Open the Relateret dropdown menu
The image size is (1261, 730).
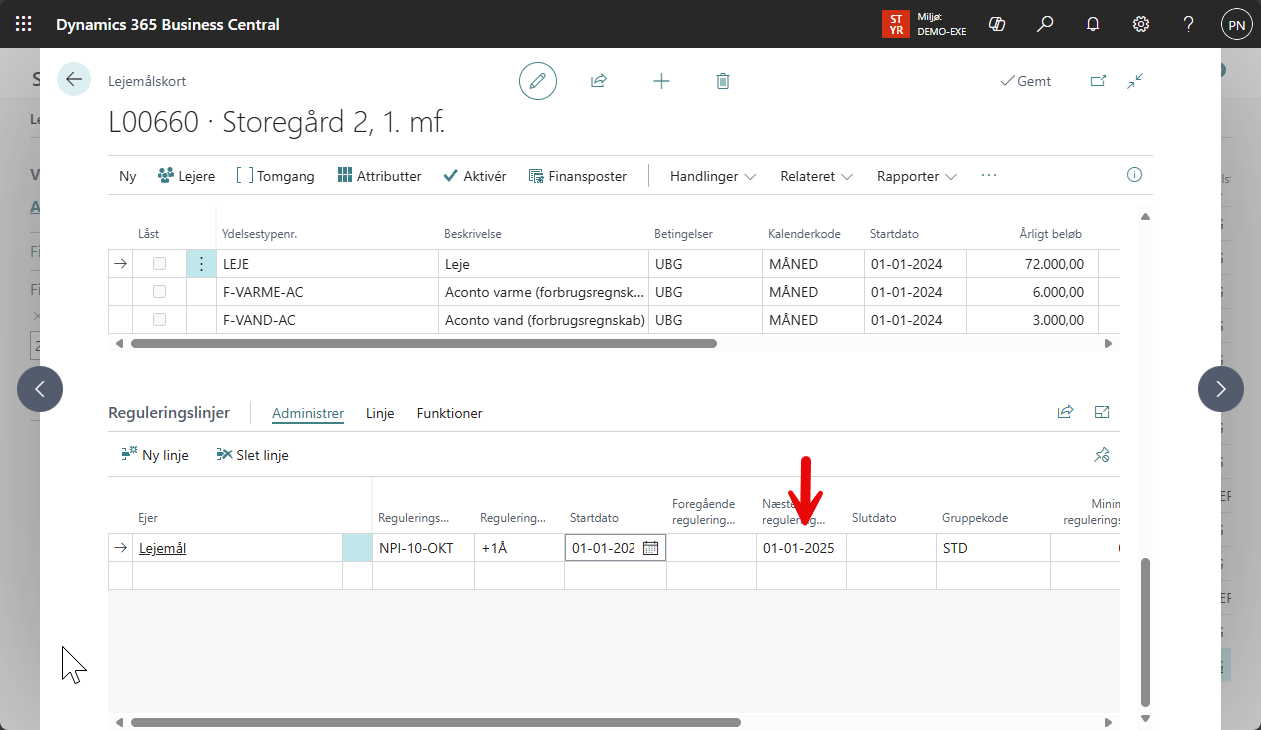point(816,176)
